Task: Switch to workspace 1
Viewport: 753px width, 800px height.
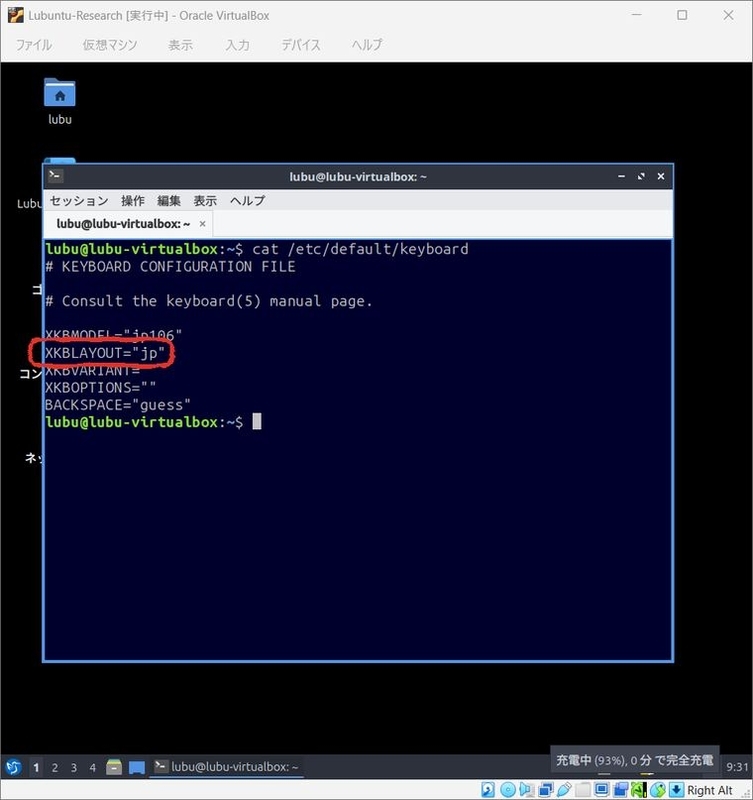Action: (x=36, y=767)
